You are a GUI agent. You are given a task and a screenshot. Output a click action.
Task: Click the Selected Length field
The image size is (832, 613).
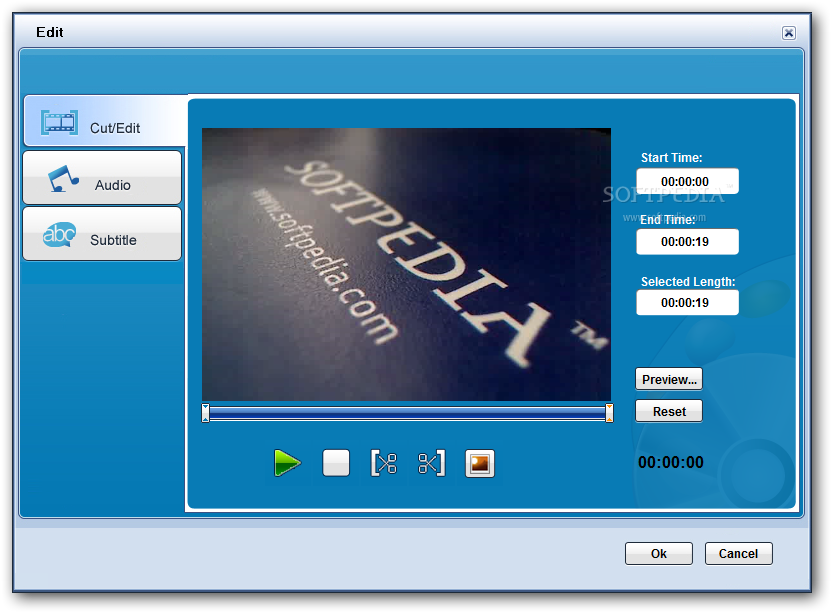point(687,303)
